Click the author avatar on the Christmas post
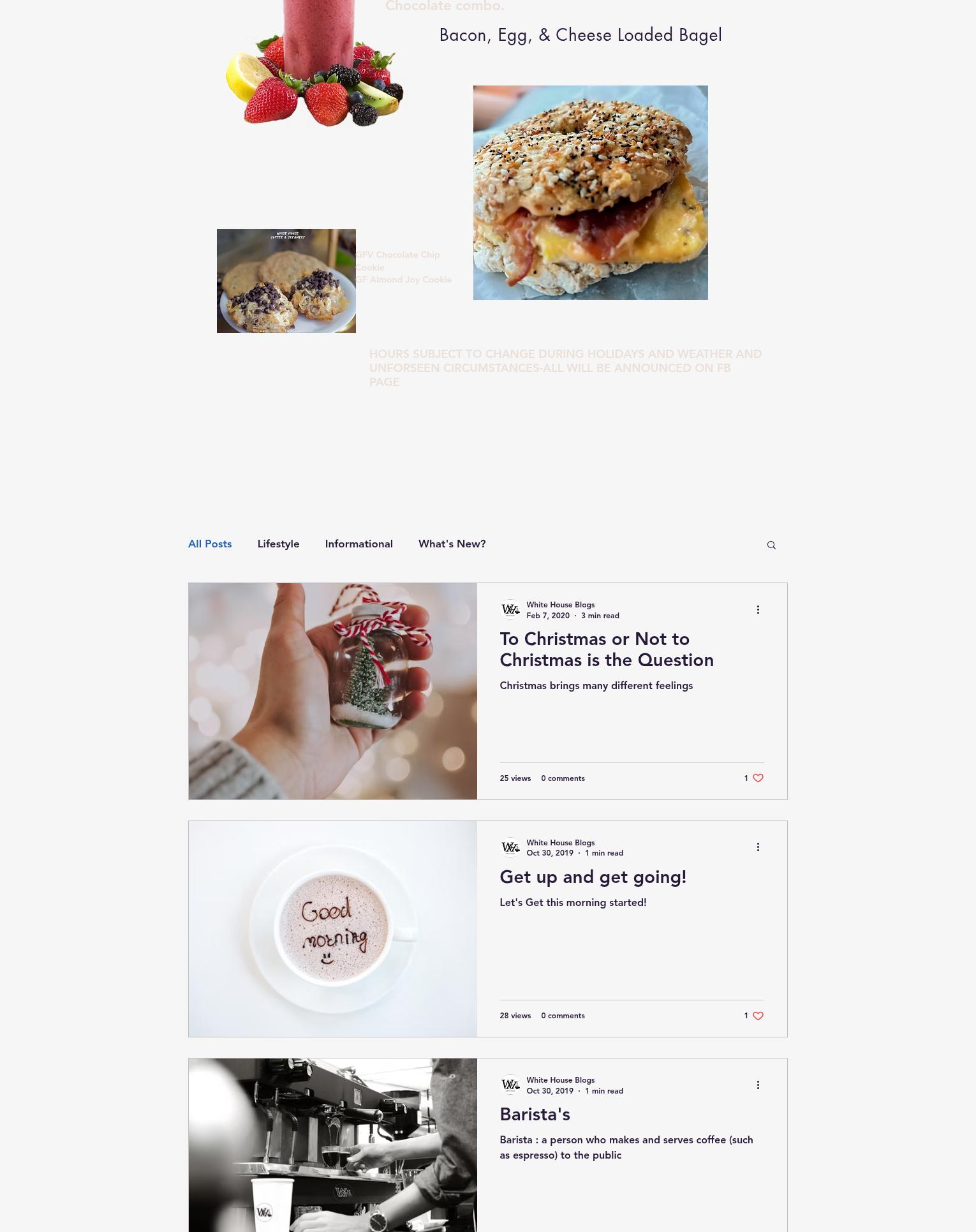Image resolution: width=976 pixels, height=1232 pixels. tap(510, 610)
